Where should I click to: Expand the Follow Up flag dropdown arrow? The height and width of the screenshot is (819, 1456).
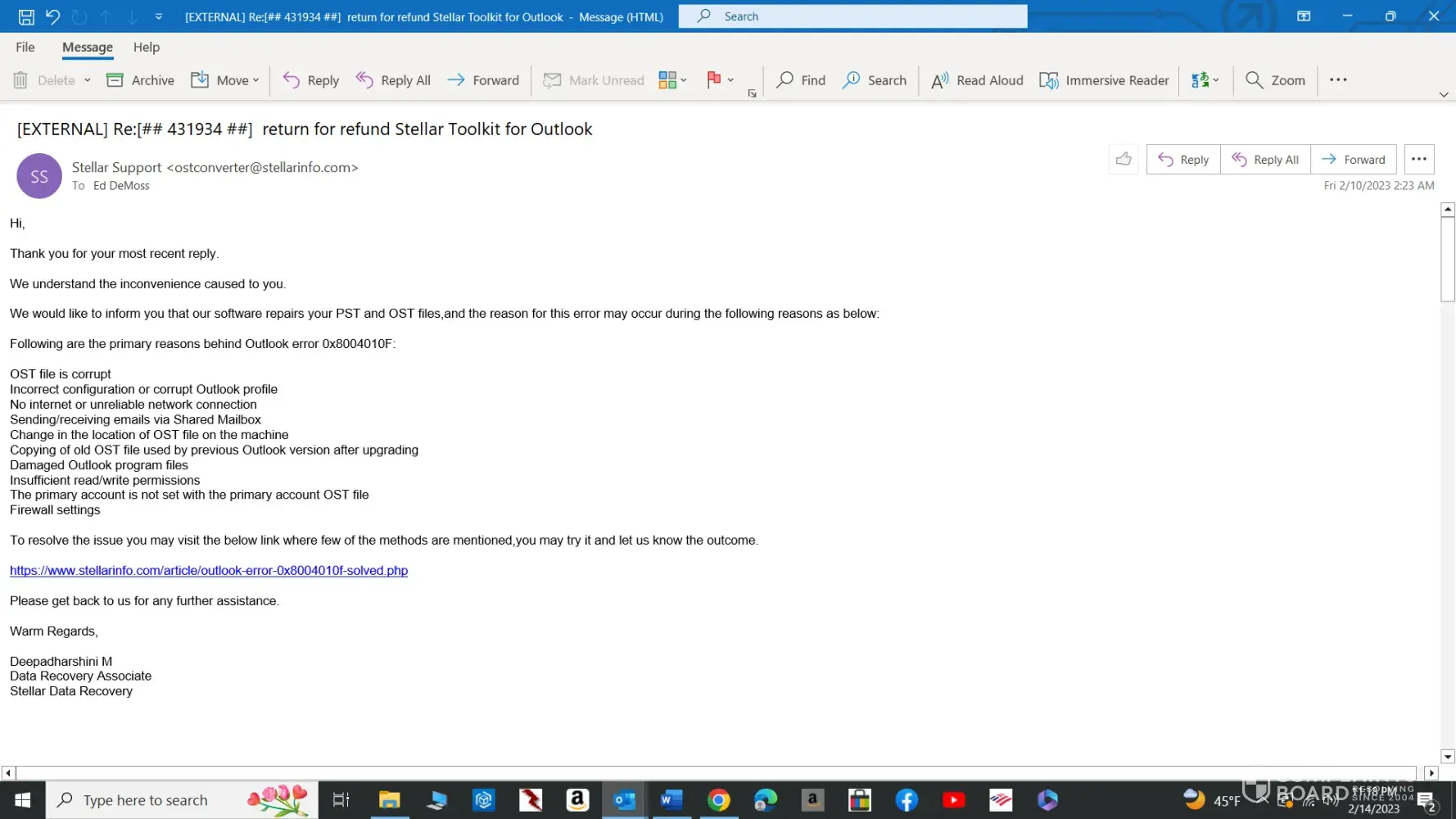pyautogui.click(x=730, y=80)
